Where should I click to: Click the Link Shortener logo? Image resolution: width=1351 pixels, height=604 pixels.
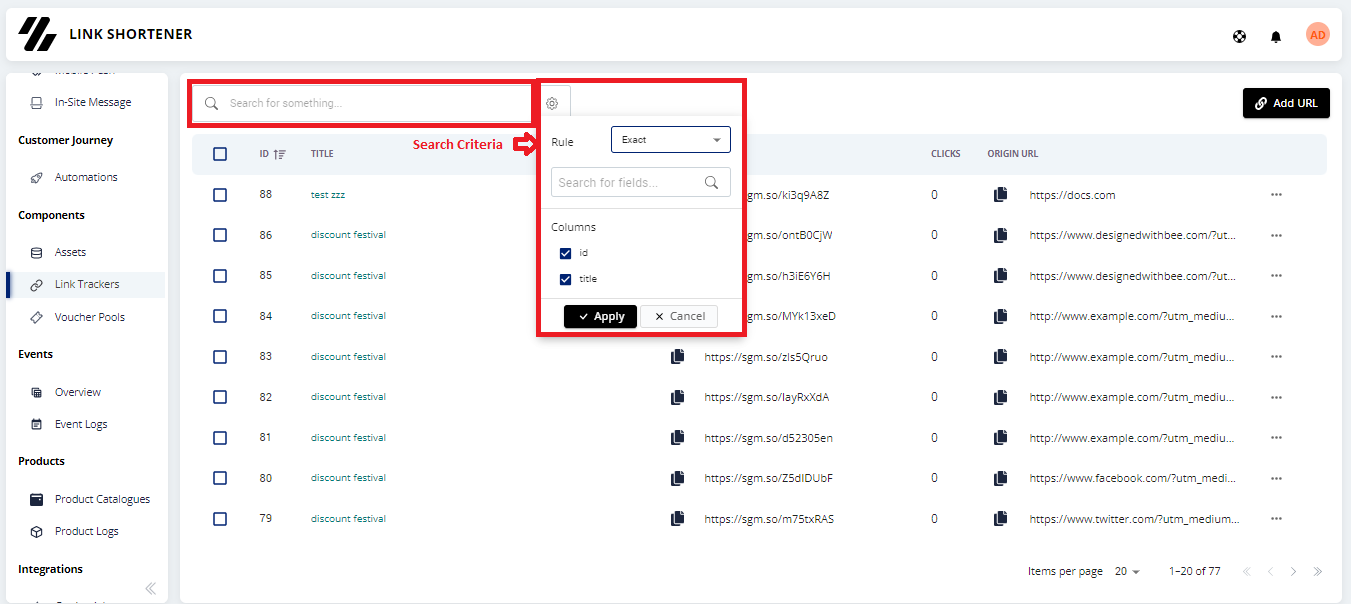tap(38, 34)
